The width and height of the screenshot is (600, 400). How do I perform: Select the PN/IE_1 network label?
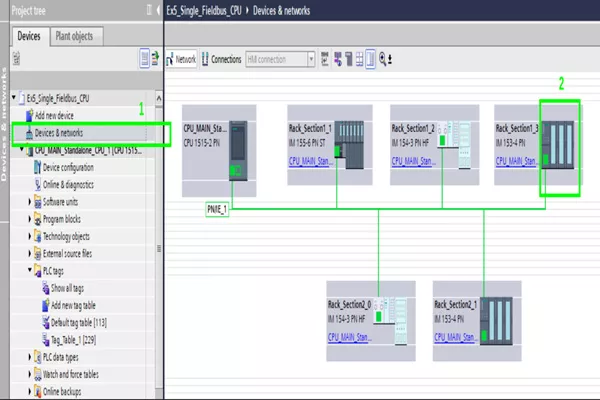click(217, 210)
